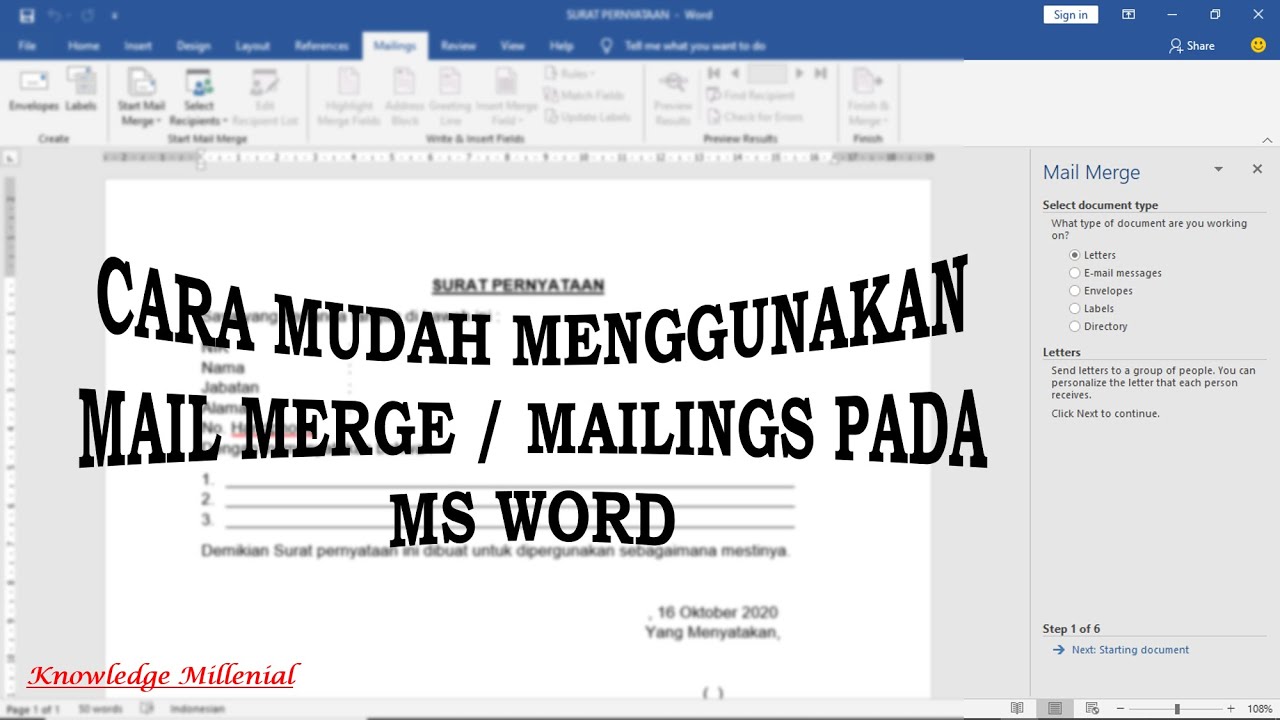This screenshot has height=720, width=1280.
Task: Open Select Recipients dropdown
Action: [x=198, y=97]
